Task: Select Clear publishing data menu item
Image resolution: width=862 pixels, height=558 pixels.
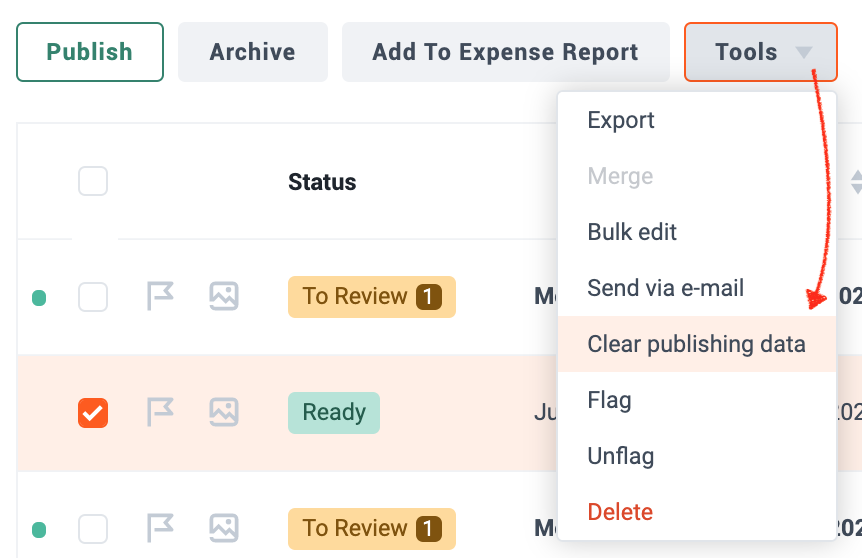Action: tap(697, 344)
